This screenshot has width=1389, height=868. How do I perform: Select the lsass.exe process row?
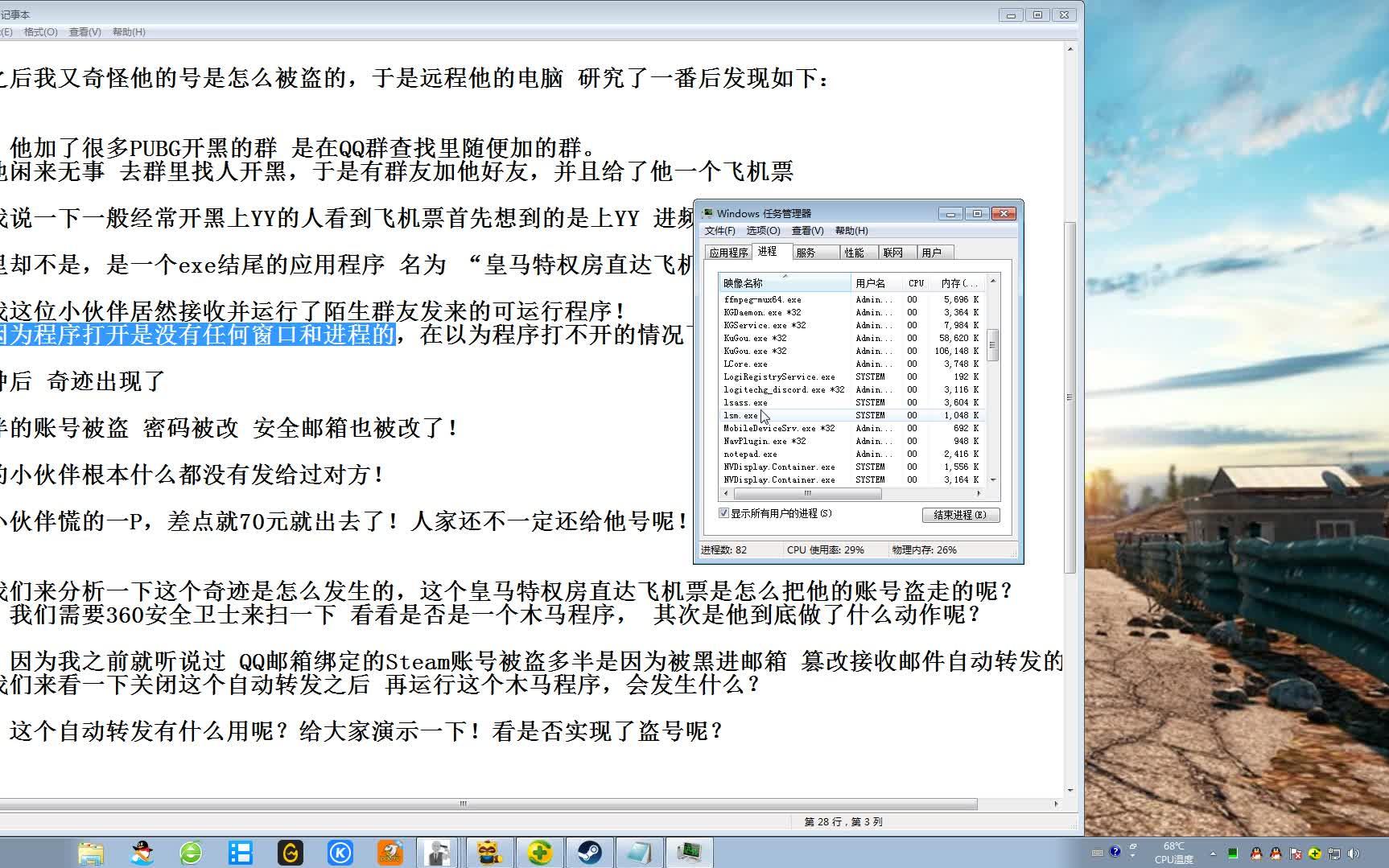(x=852, y=402)
